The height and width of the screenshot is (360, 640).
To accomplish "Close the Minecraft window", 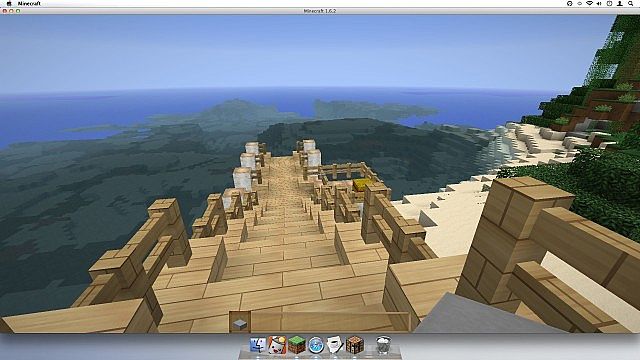I will point(5,11).
